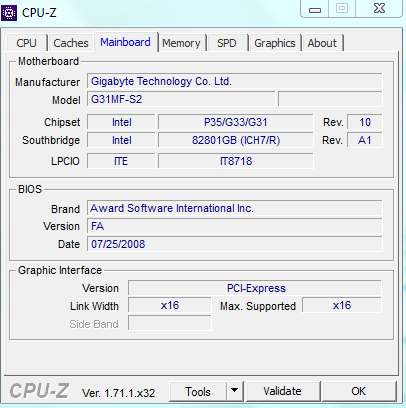Click the Southbridge value 82801GB (ICH7/R)
Screen dimensions: 406x408
coord(236,140)
